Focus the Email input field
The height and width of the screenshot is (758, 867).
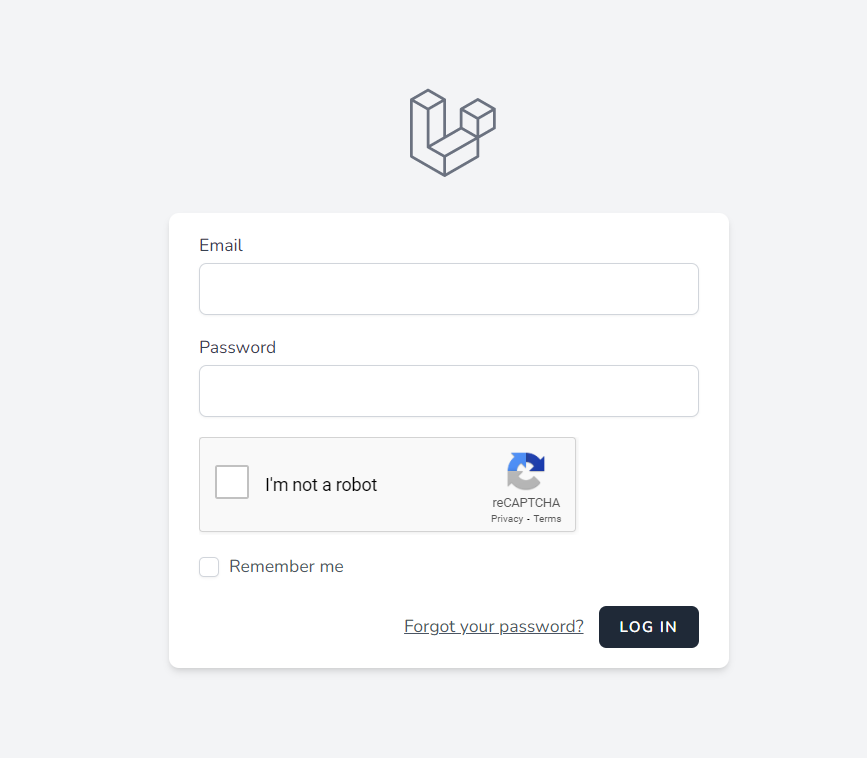(x=448, y=289)
